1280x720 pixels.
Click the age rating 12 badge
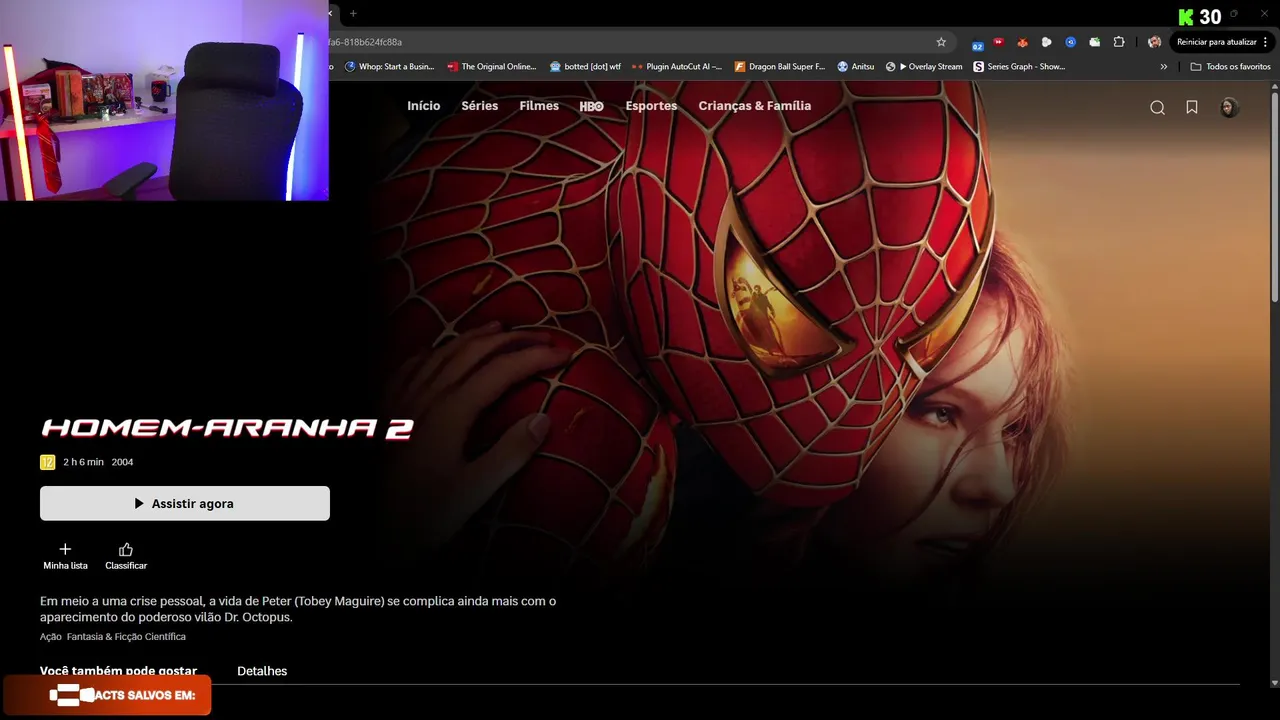[x=47, y=462]
